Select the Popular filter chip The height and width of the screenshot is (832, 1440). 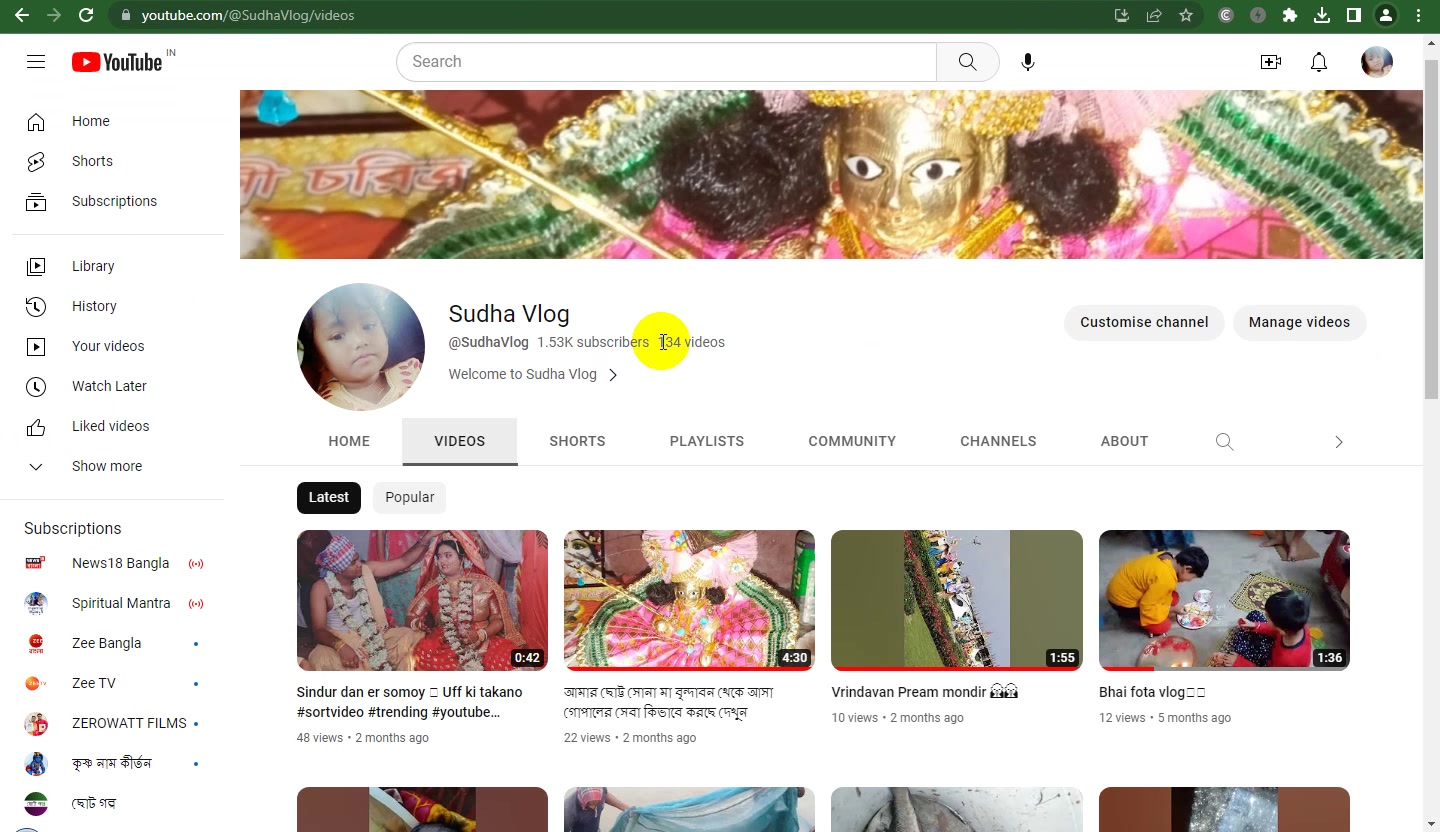(410, 497)
